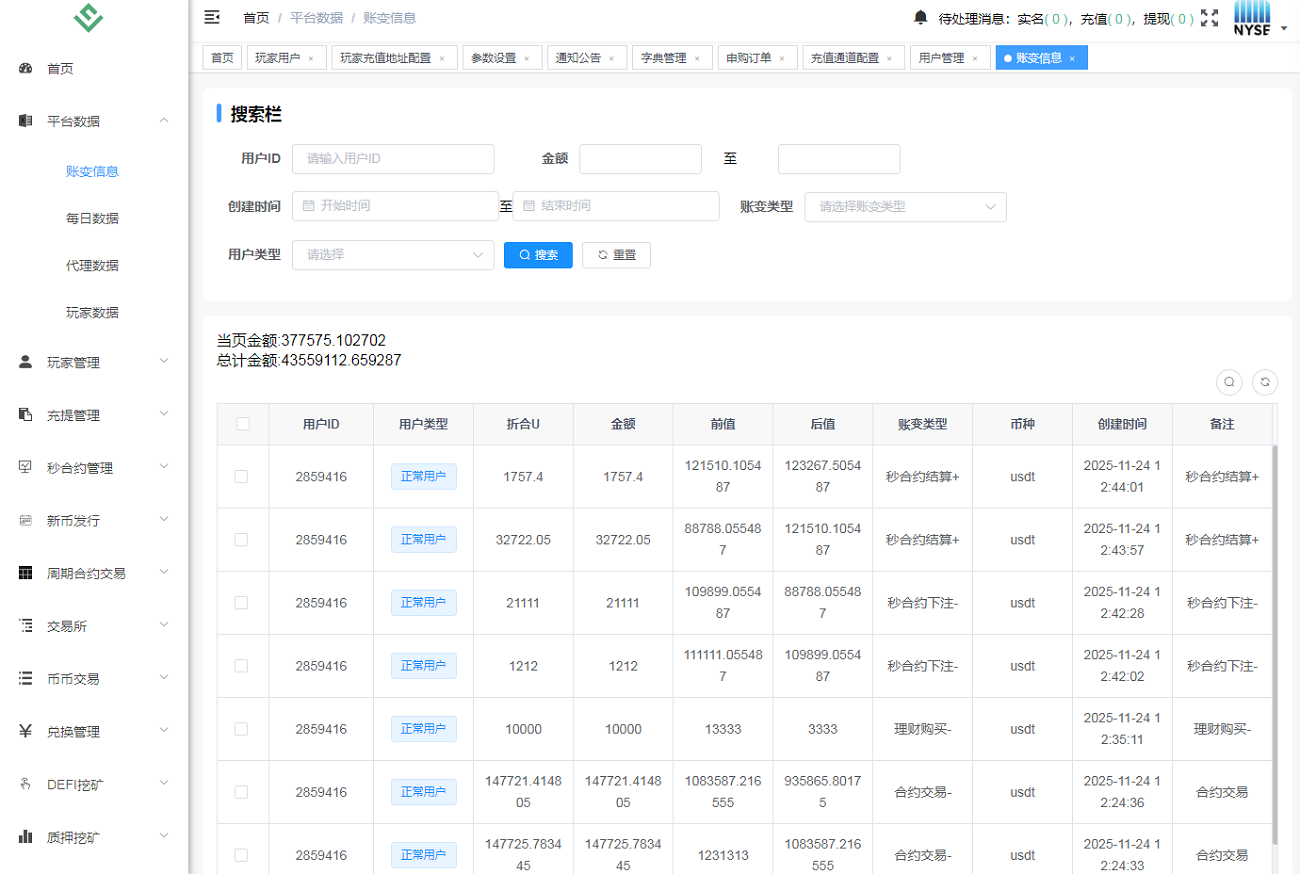Click the round refresh icon above table
Image resolution: width=1300 pixels, height=874 pixels.
tap(1265, 382)
